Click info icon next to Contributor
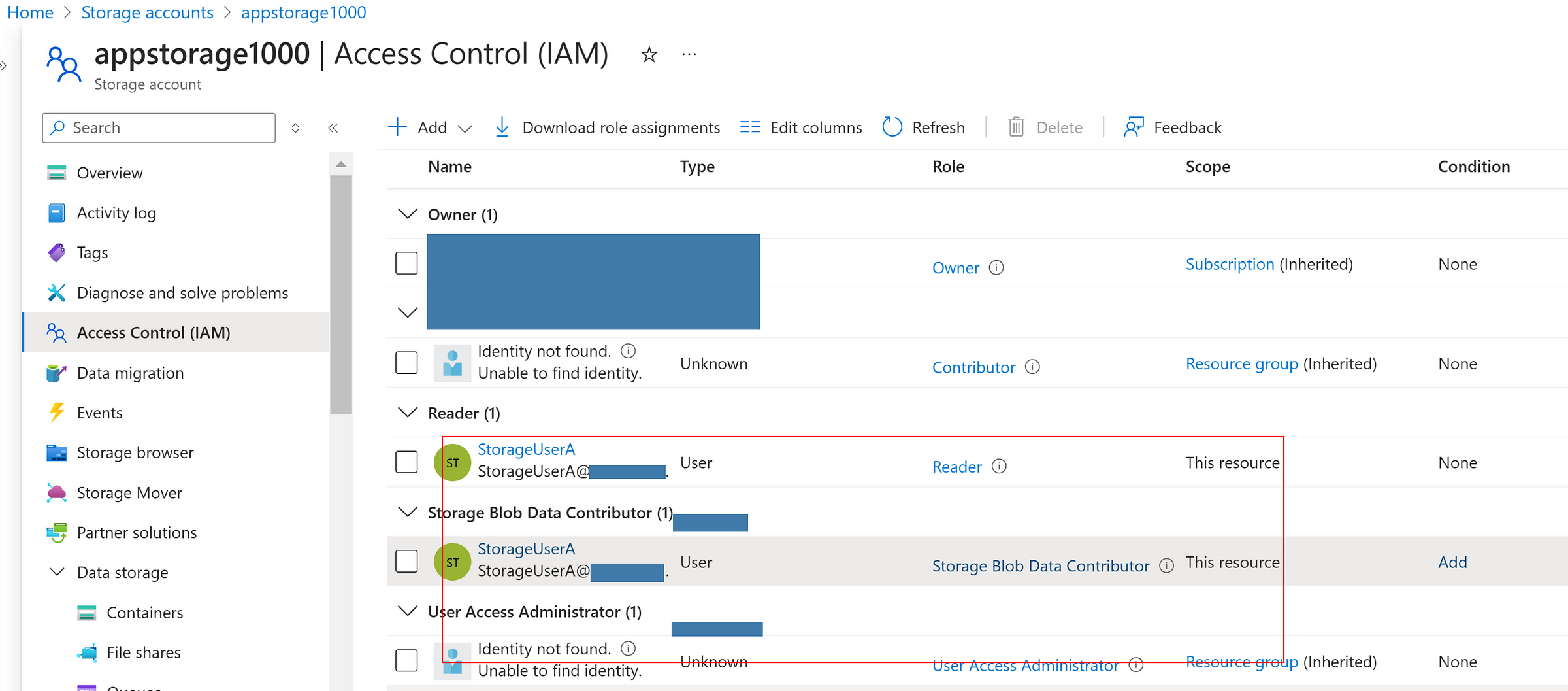Image resolution: width=1568 pixels, height=691 pixels. point(1032,367)
